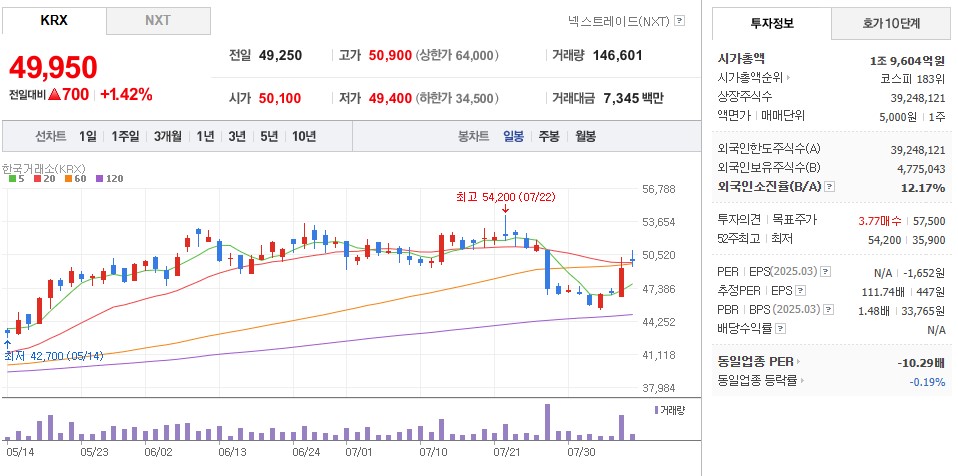Switch to the NXT tab

tap(158, 20)
